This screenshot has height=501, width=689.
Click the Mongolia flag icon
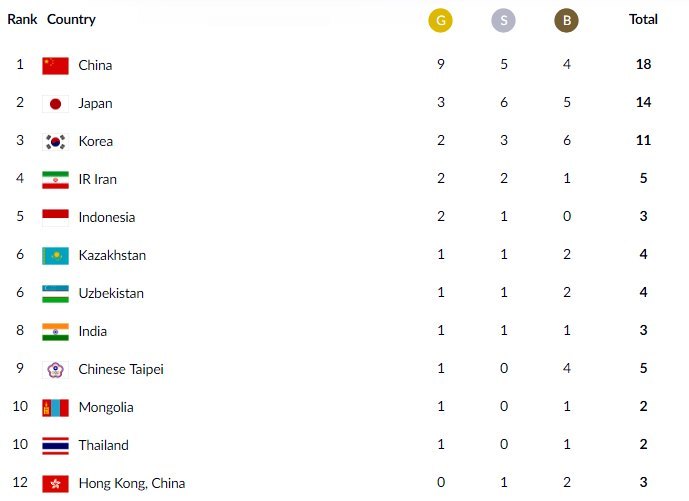tap(55, 408)
